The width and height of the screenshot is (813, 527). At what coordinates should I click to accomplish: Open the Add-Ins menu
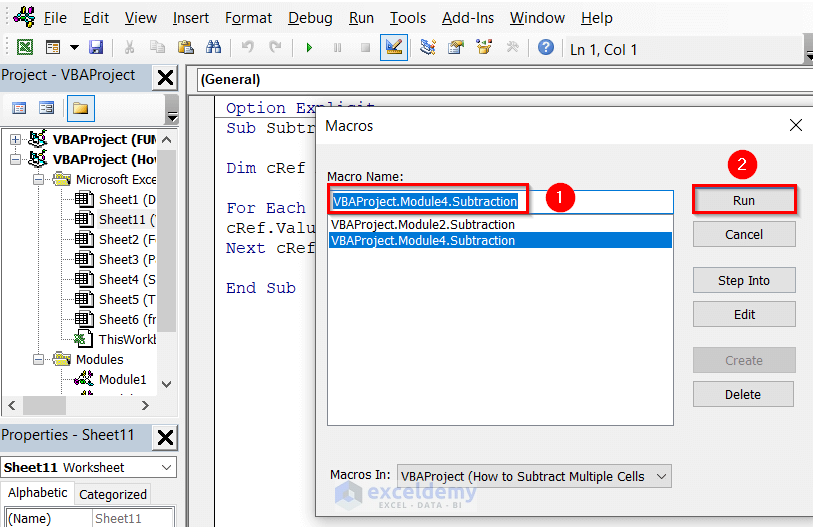pos(468,18)
